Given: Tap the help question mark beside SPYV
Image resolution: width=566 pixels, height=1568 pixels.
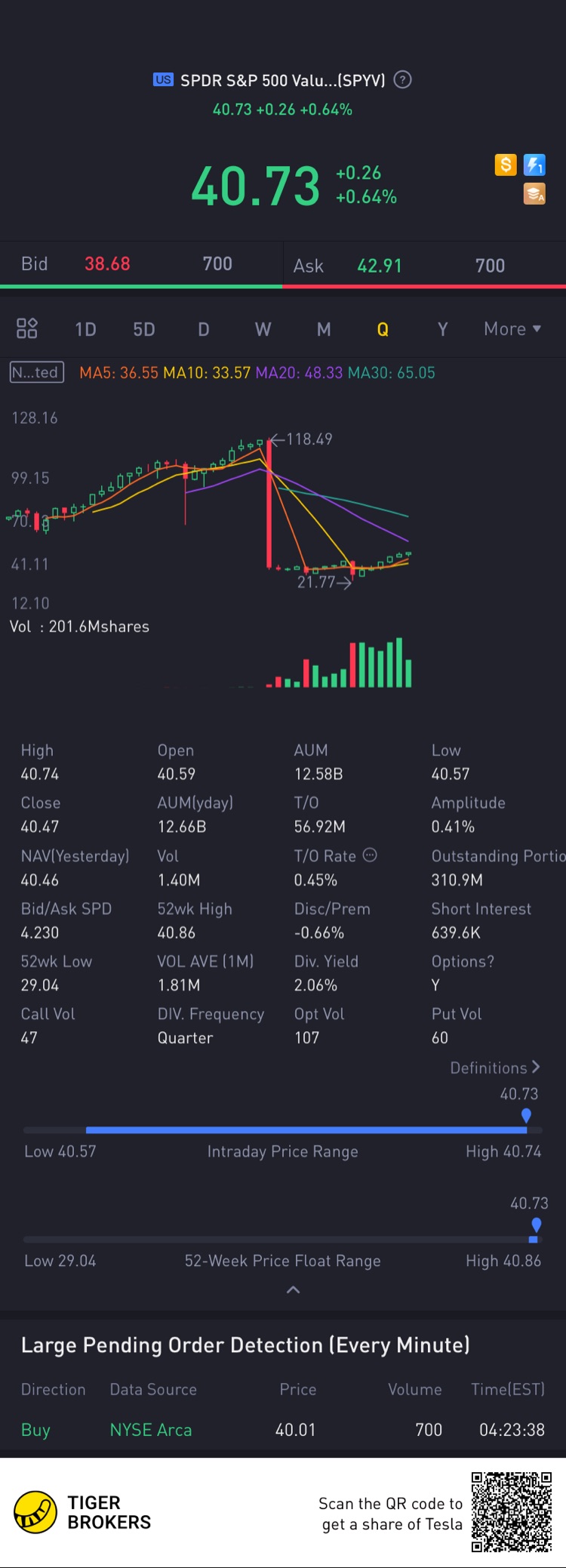Looking at the screenshot, I should 403,80.
